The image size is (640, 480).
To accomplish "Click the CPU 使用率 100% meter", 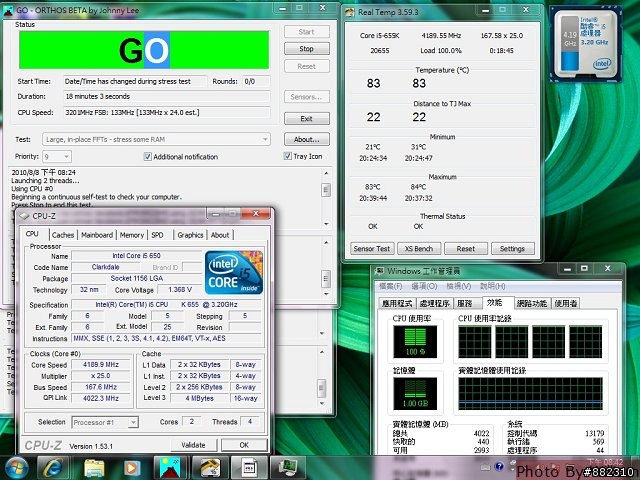I will coord(415,342).
